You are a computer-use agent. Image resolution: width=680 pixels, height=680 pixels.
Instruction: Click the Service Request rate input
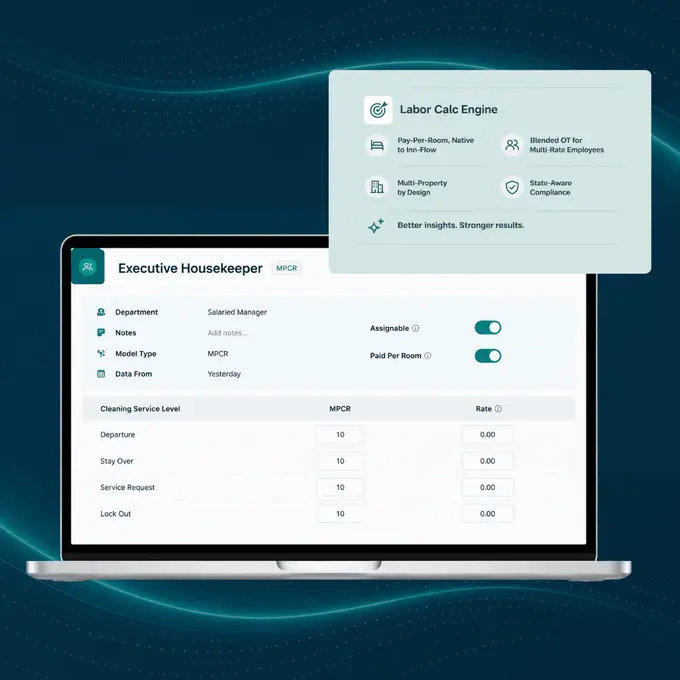coord(488,487)
